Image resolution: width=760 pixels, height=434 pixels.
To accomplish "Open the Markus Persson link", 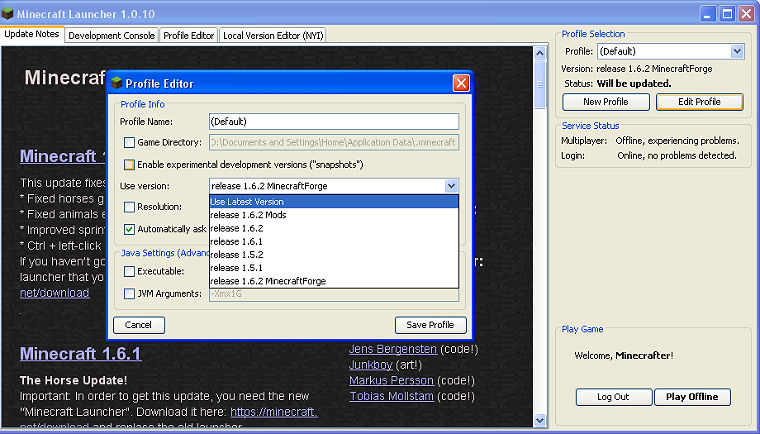I will 391,381.
